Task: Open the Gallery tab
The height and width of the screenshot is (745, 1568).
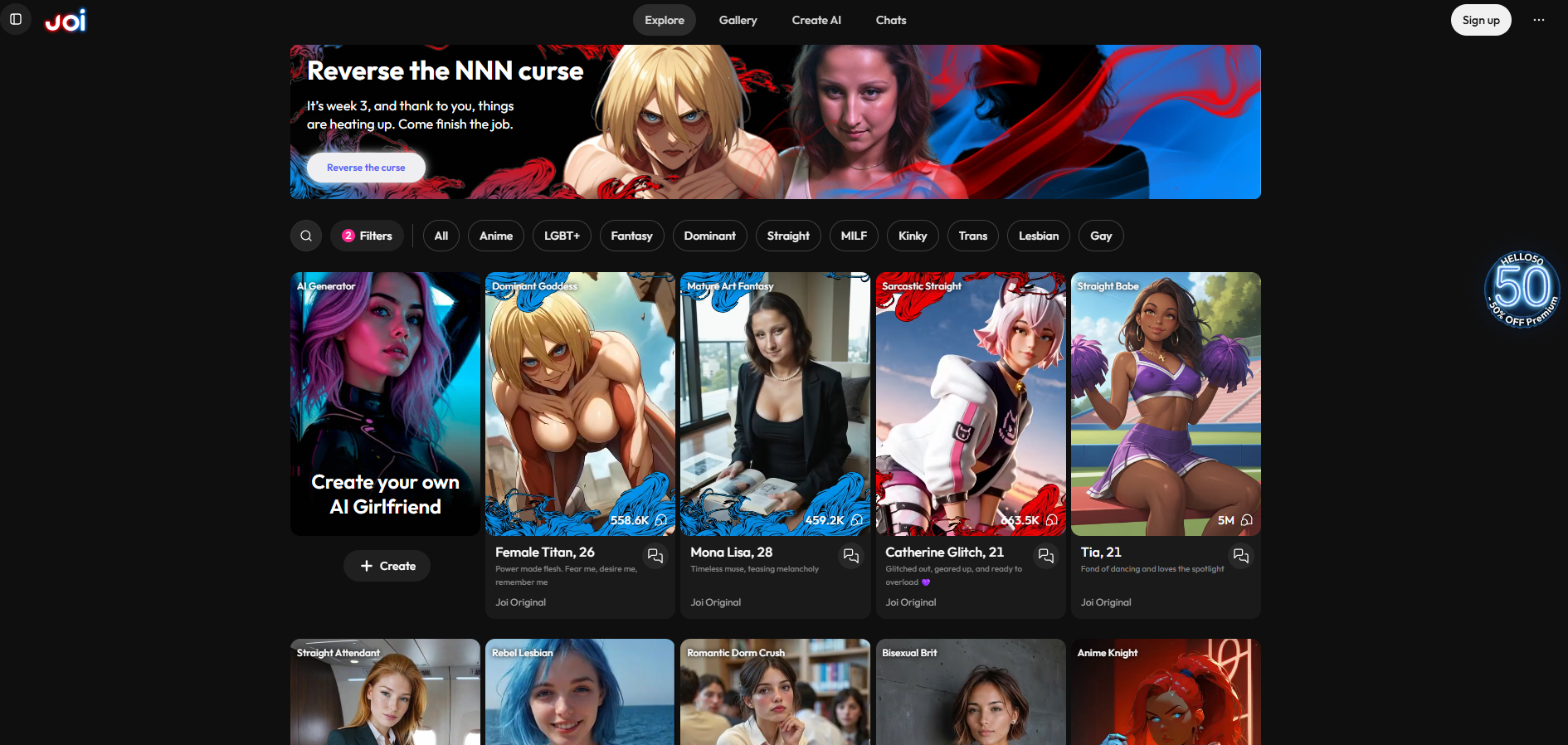Action: 738,20
